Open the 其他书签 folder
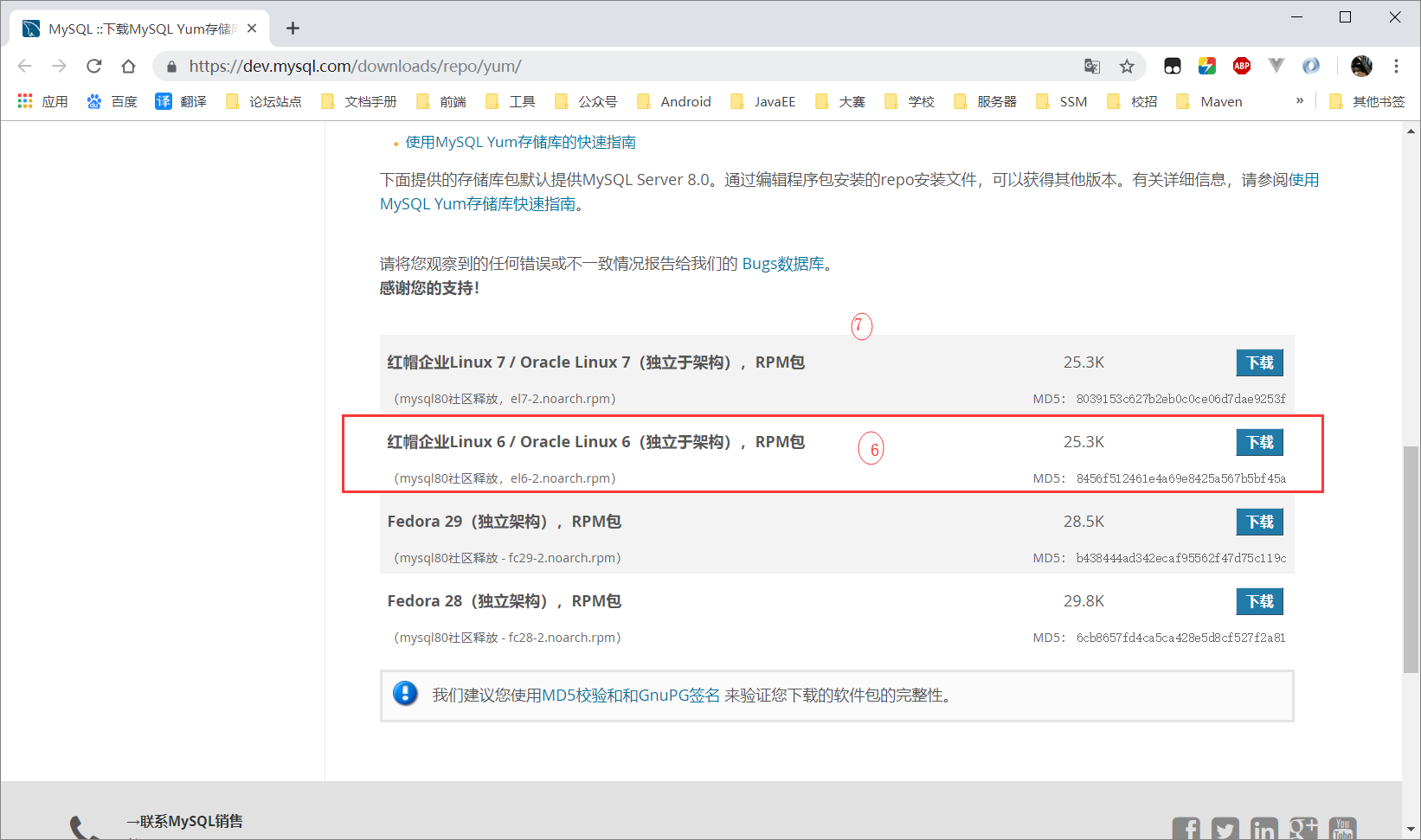The width and height of the screenshot is (1421, 840). click(1367, 101)
